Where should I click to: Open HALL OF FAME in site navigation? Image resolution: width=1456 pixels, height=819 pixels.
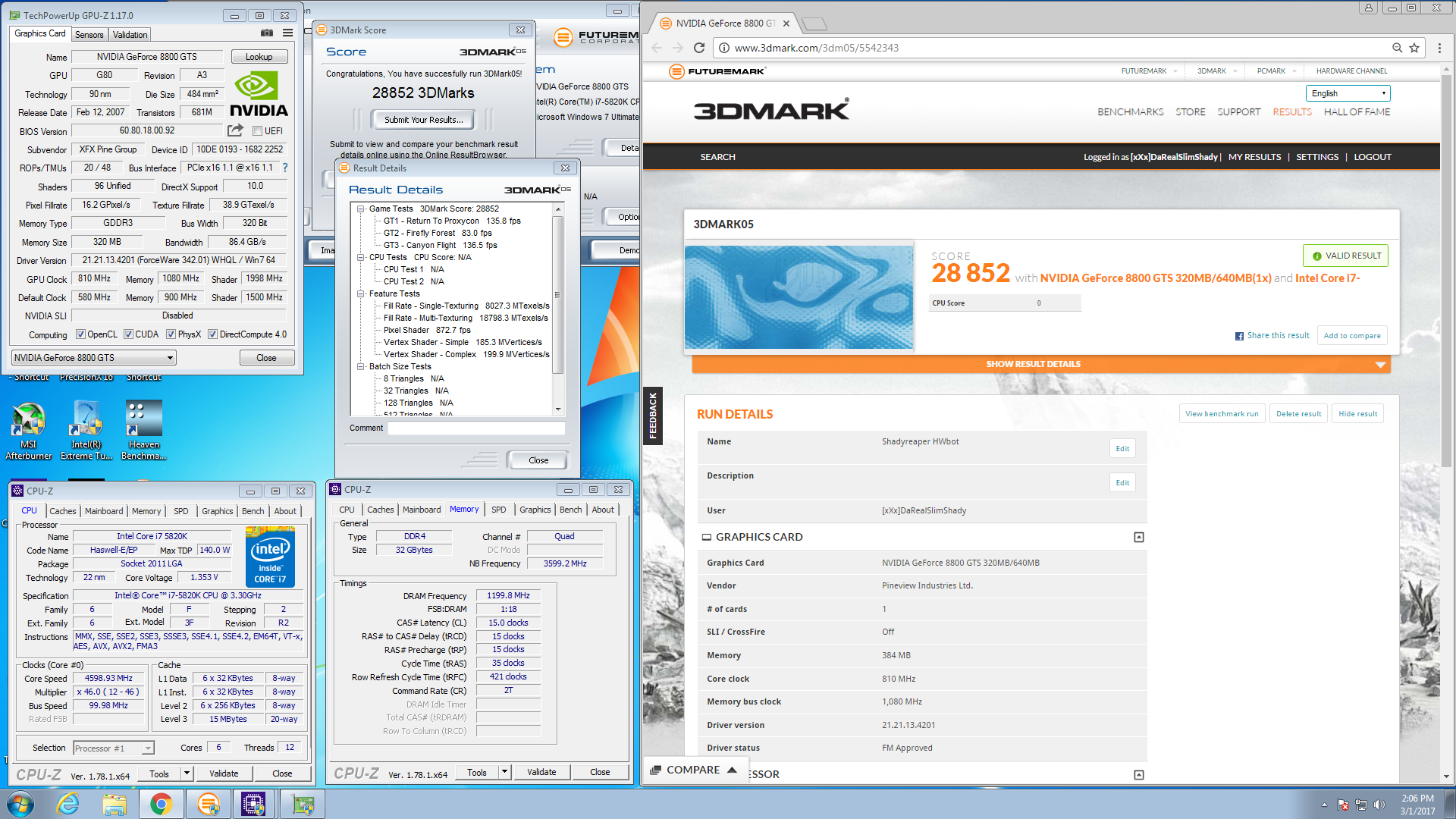pyautogui.click(x=1357, y=111)
